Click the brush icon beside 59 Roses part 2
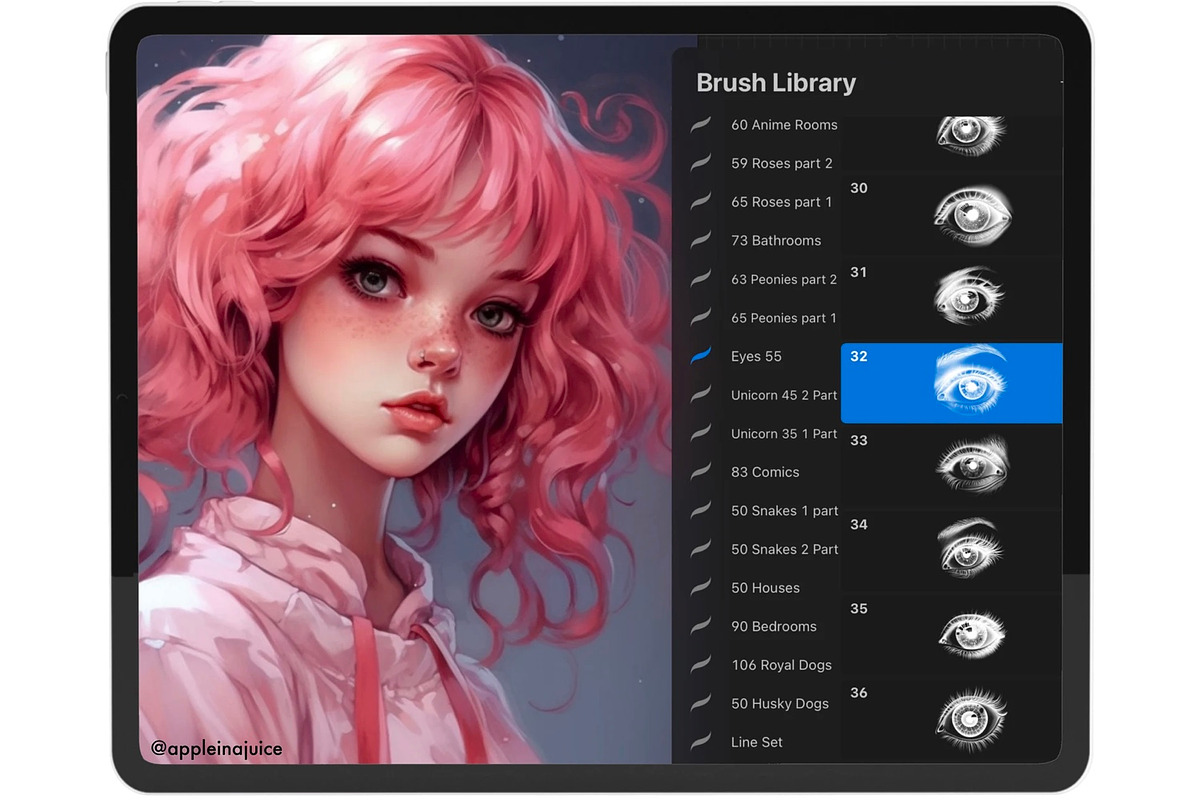 [x=701, y=163]
